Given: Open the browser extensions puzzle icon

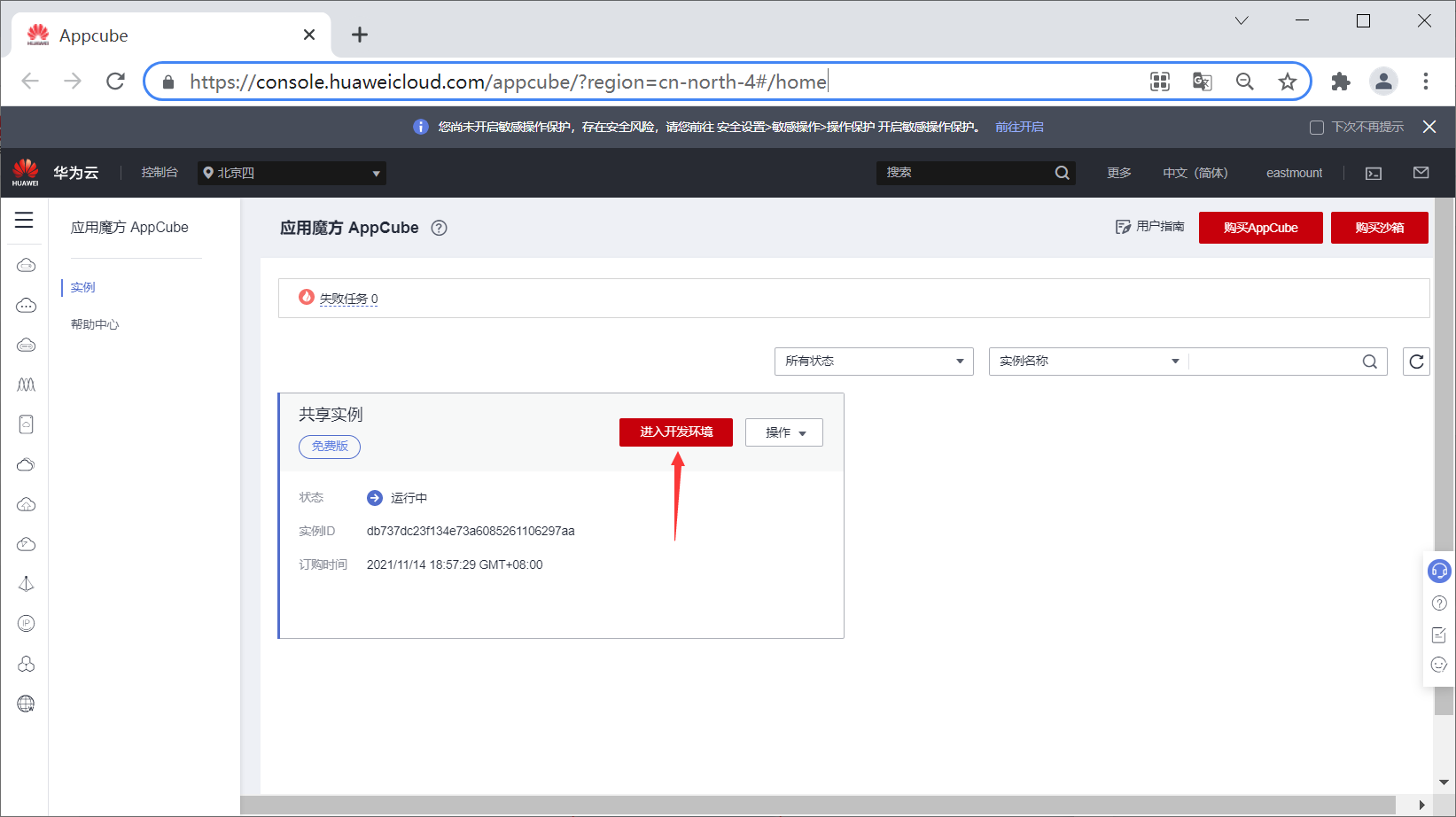Looking at the screenshot, I should [1341, 82].
